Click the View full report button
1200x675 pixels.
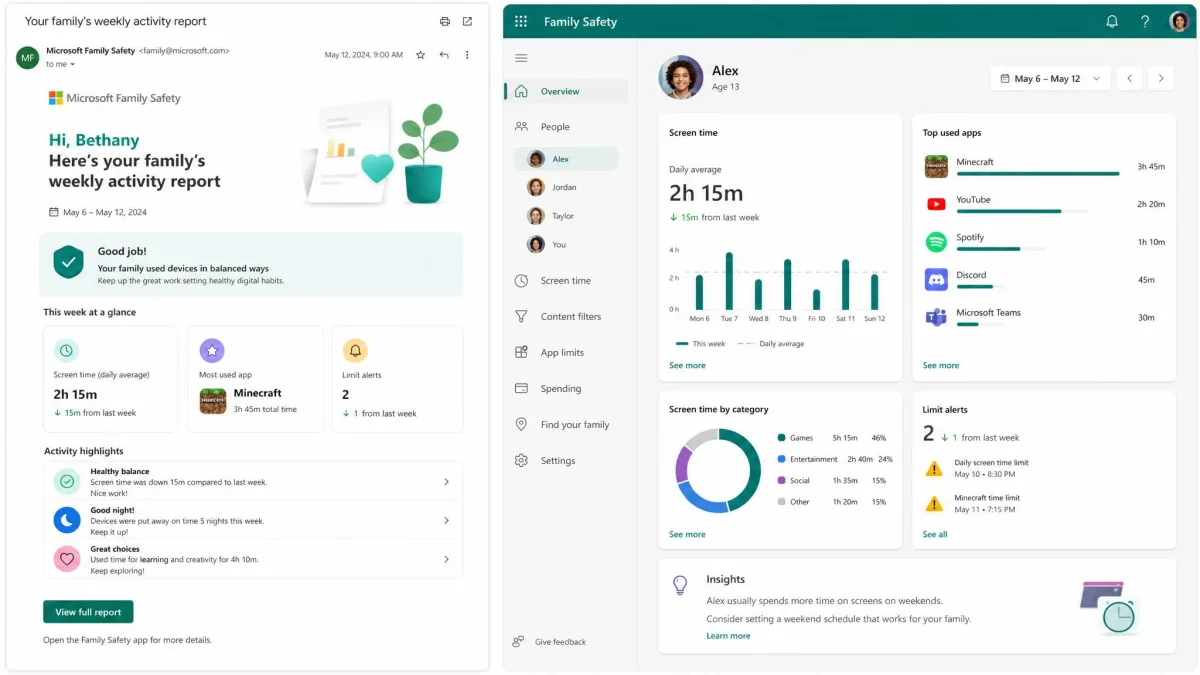pyautogui.click(x=88, y=612)
